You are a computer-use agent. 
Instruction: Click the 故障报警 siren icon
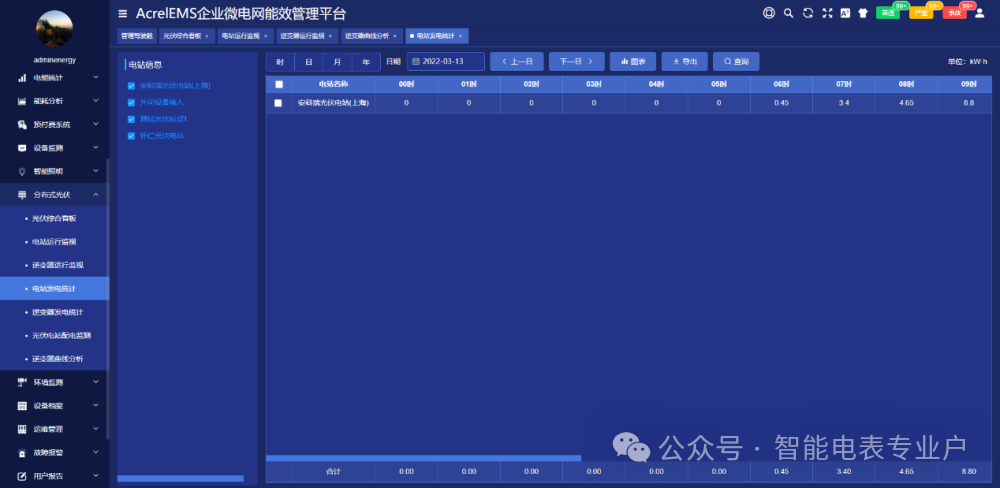[22, 452]
